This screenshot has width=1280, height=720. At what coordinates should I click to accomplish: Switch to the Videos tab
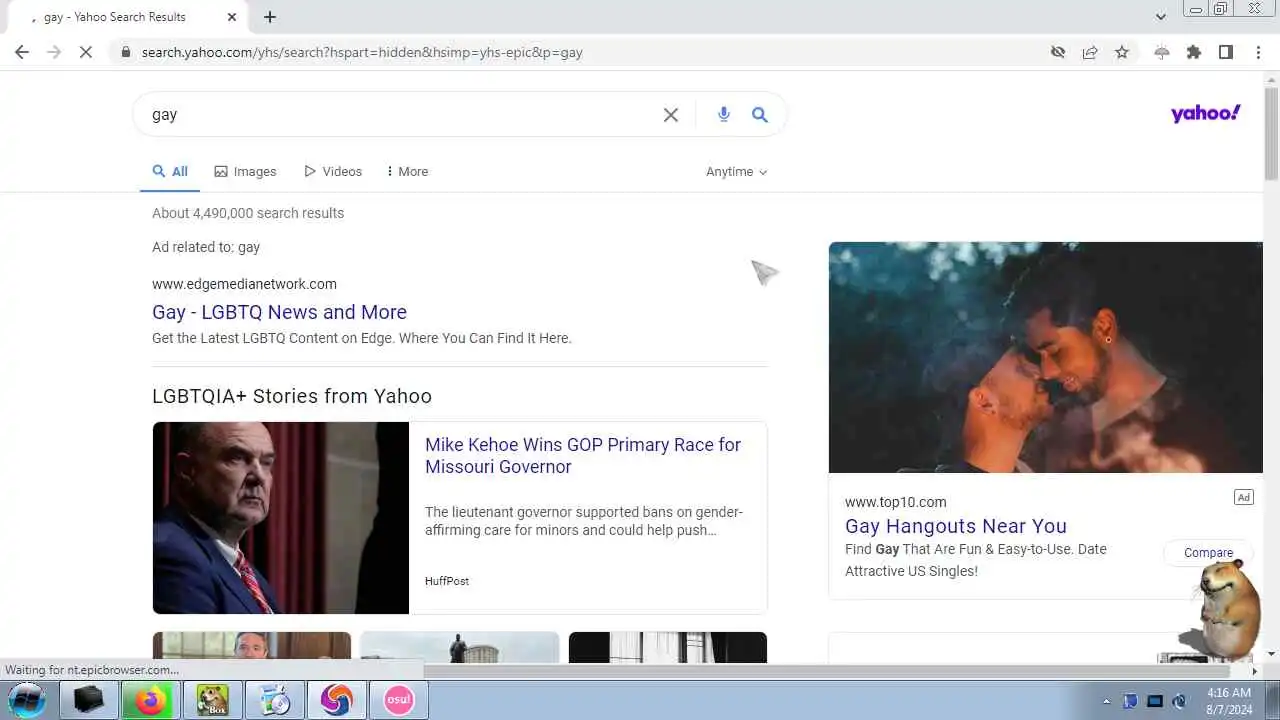pos(333,172)
